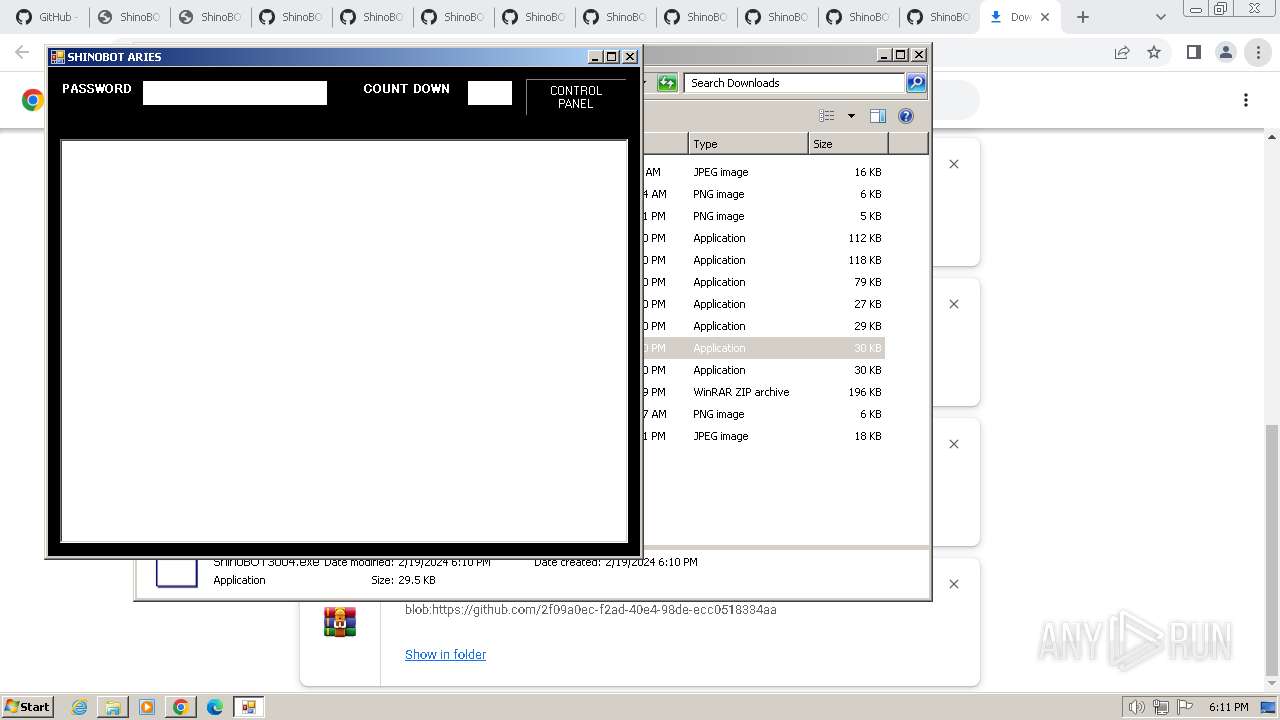Select the JPEG image row sized 18 KB
This screenshot has height=720, width=1280.
point(764,436)
